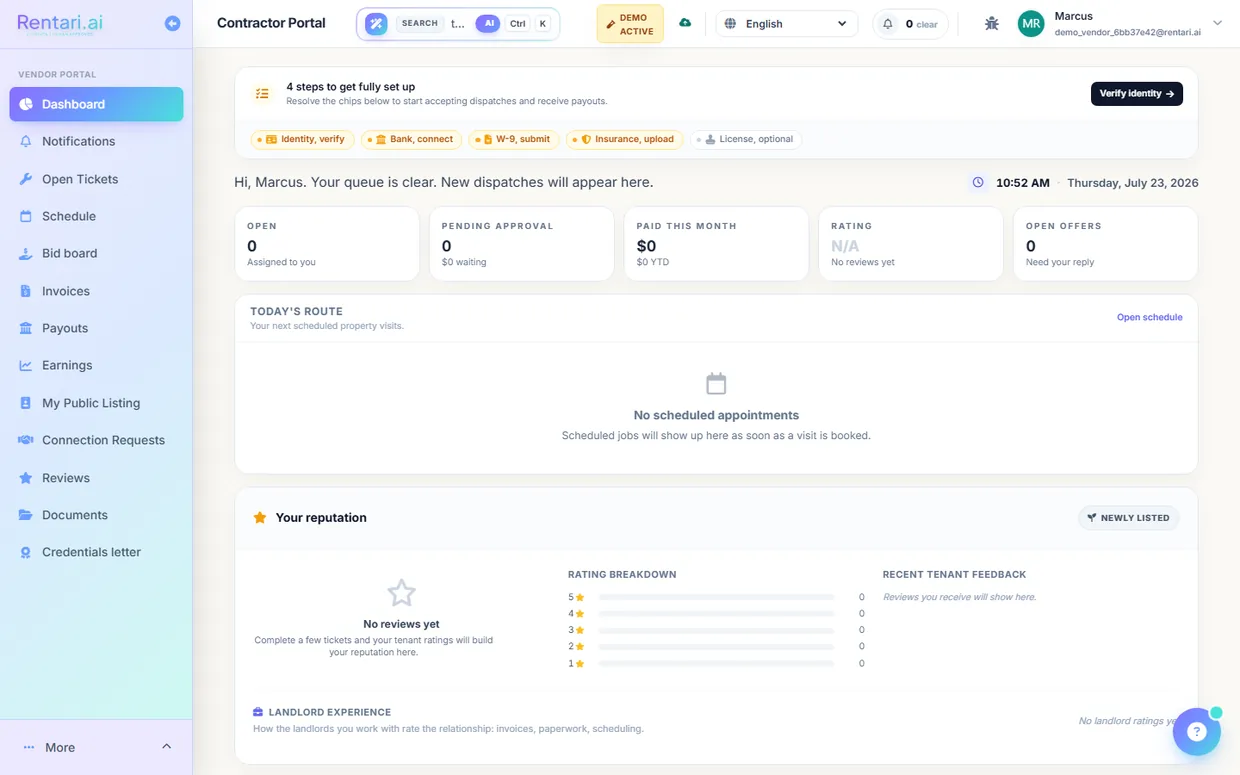
Task: Expand the Marcus account menu chevron
Action: pyautogui.click(x=1217, y=23)
